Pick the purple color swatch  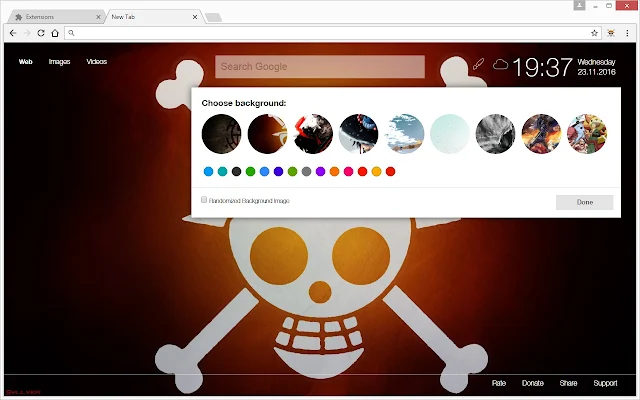point(320,171)
